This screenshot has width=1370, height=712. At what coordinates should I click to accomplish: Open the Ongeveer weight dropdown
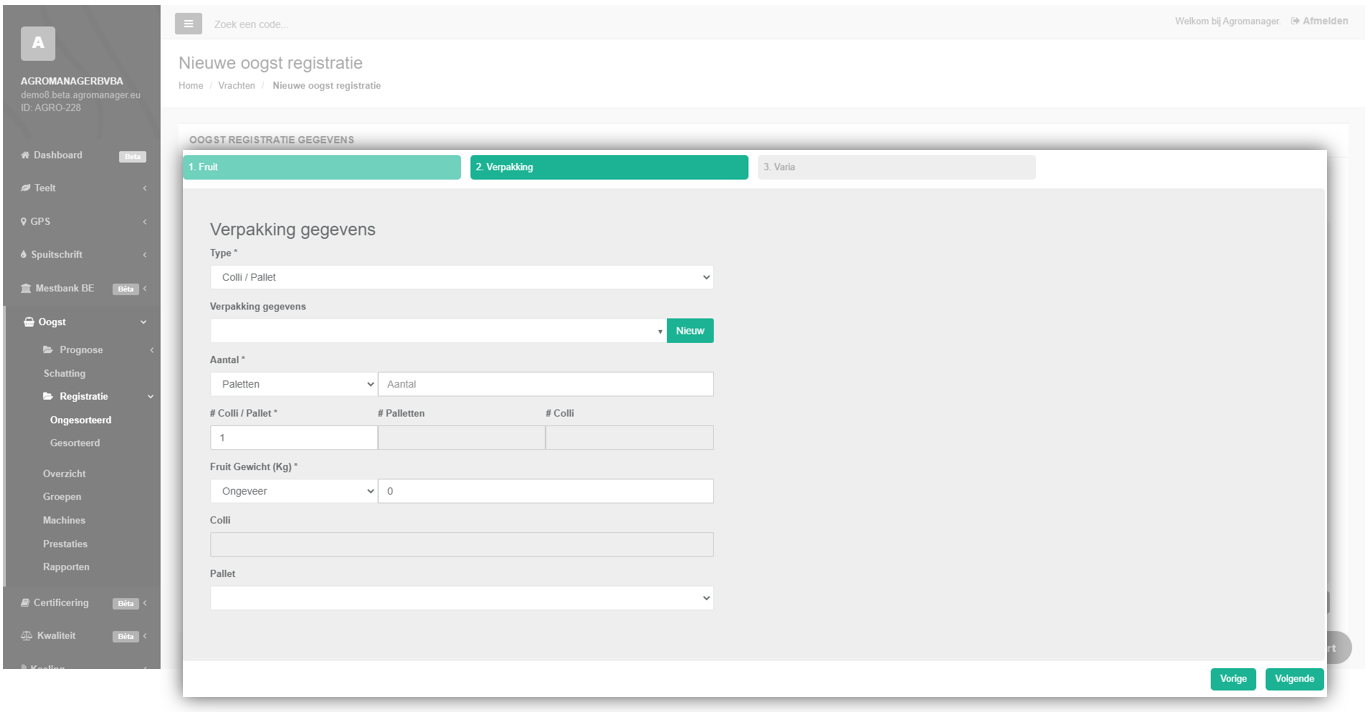[x=294, y=491]
